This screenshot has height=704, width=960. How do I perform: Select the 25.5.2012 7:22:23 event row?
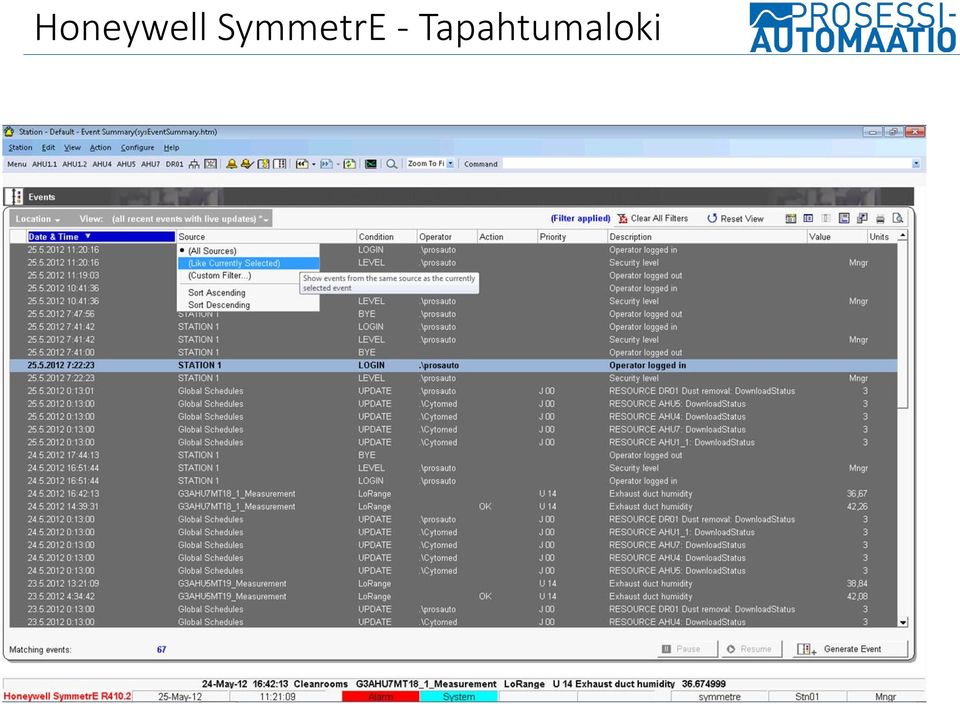(453, 365)
